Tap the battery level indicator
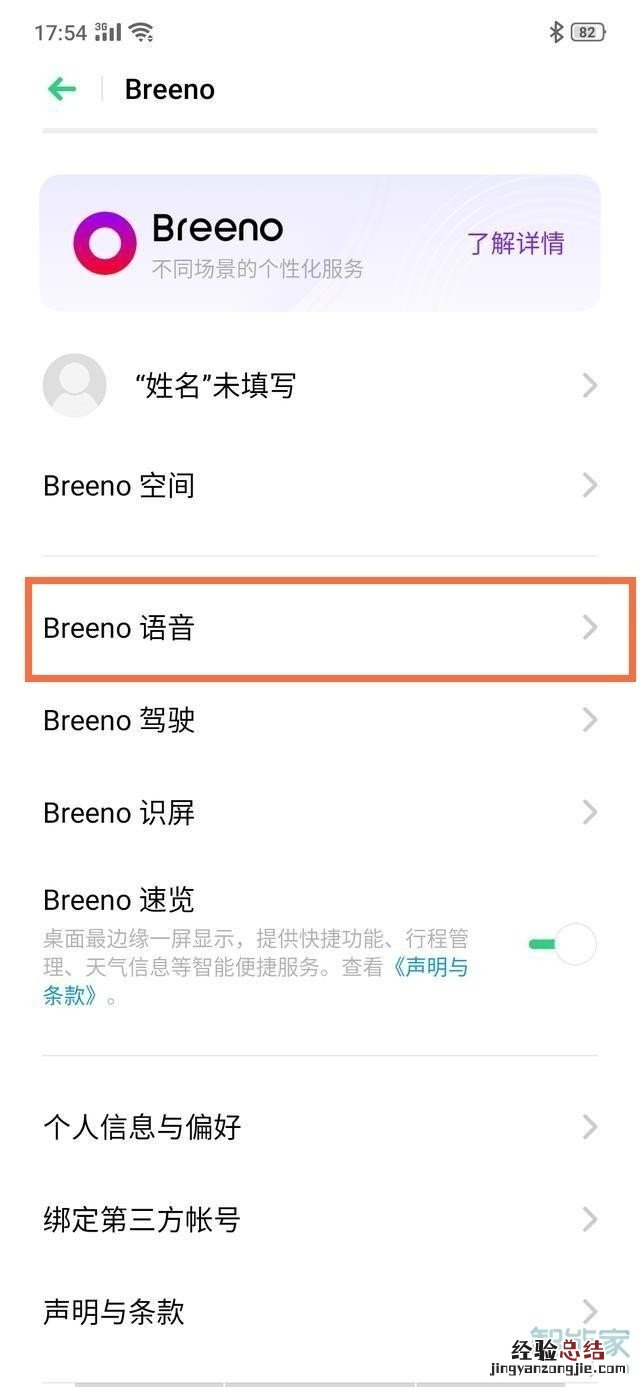 click(587, 32)
